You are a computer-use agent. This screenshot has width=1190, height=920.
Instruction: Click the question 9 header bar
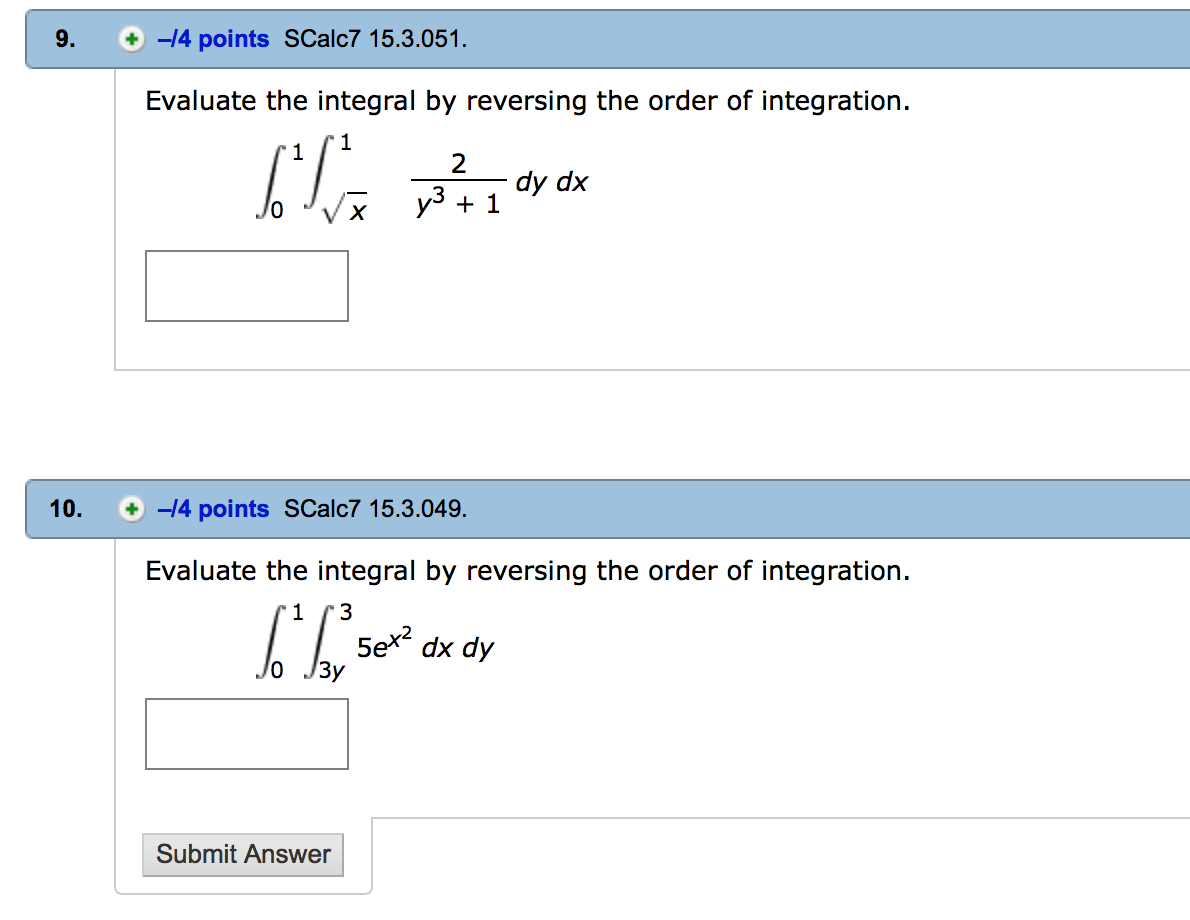click(x=600, y=38)
